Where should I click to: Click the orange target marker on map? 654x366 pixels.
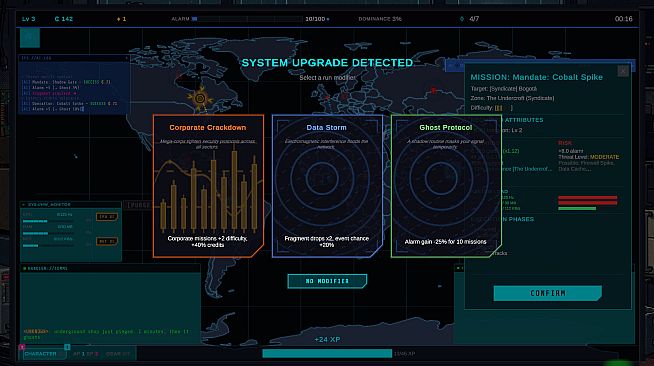(x=200, y=99)
